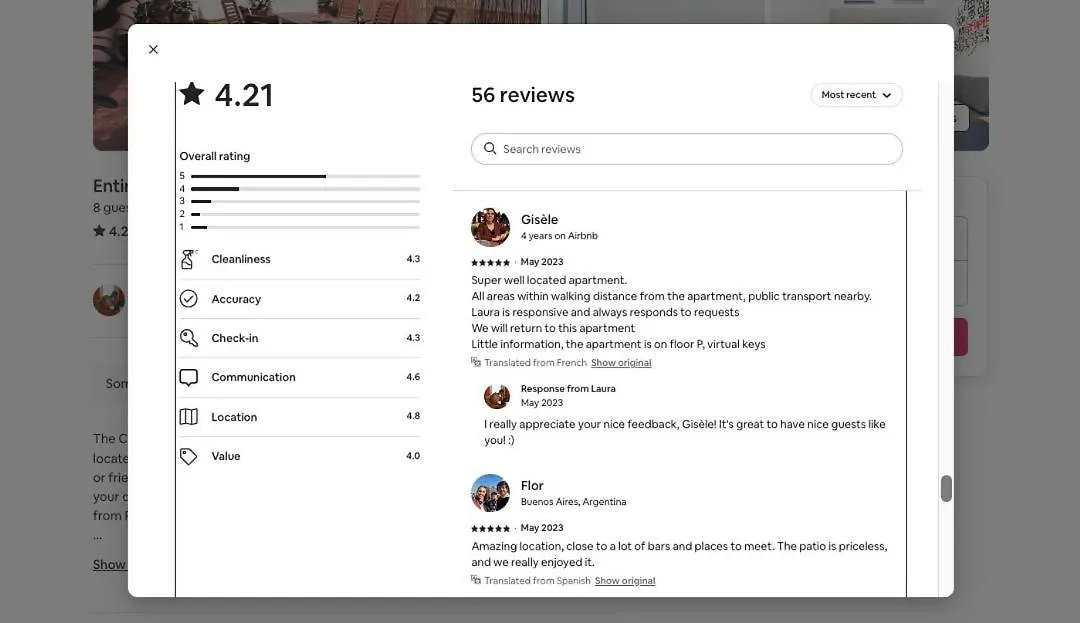Image resolution: width=1080 pixels, height=623 pixels.
Task: Click the Accuracy checkmark circle icon
Action: tap(189, 299)
